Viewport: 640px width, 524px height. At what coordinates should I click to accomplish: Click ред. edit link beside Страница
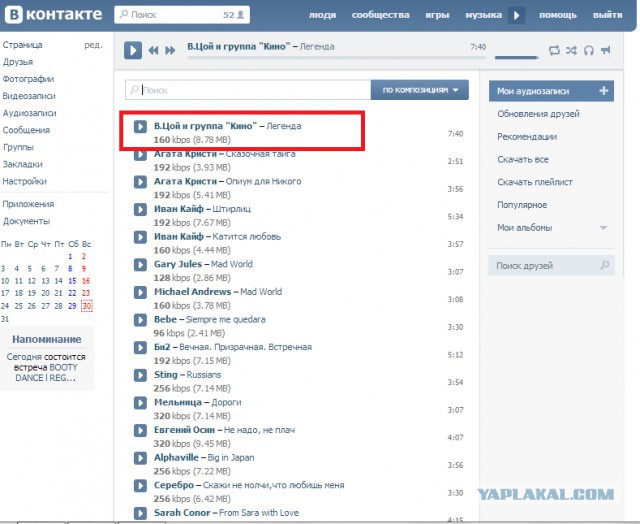coord(93,45)
